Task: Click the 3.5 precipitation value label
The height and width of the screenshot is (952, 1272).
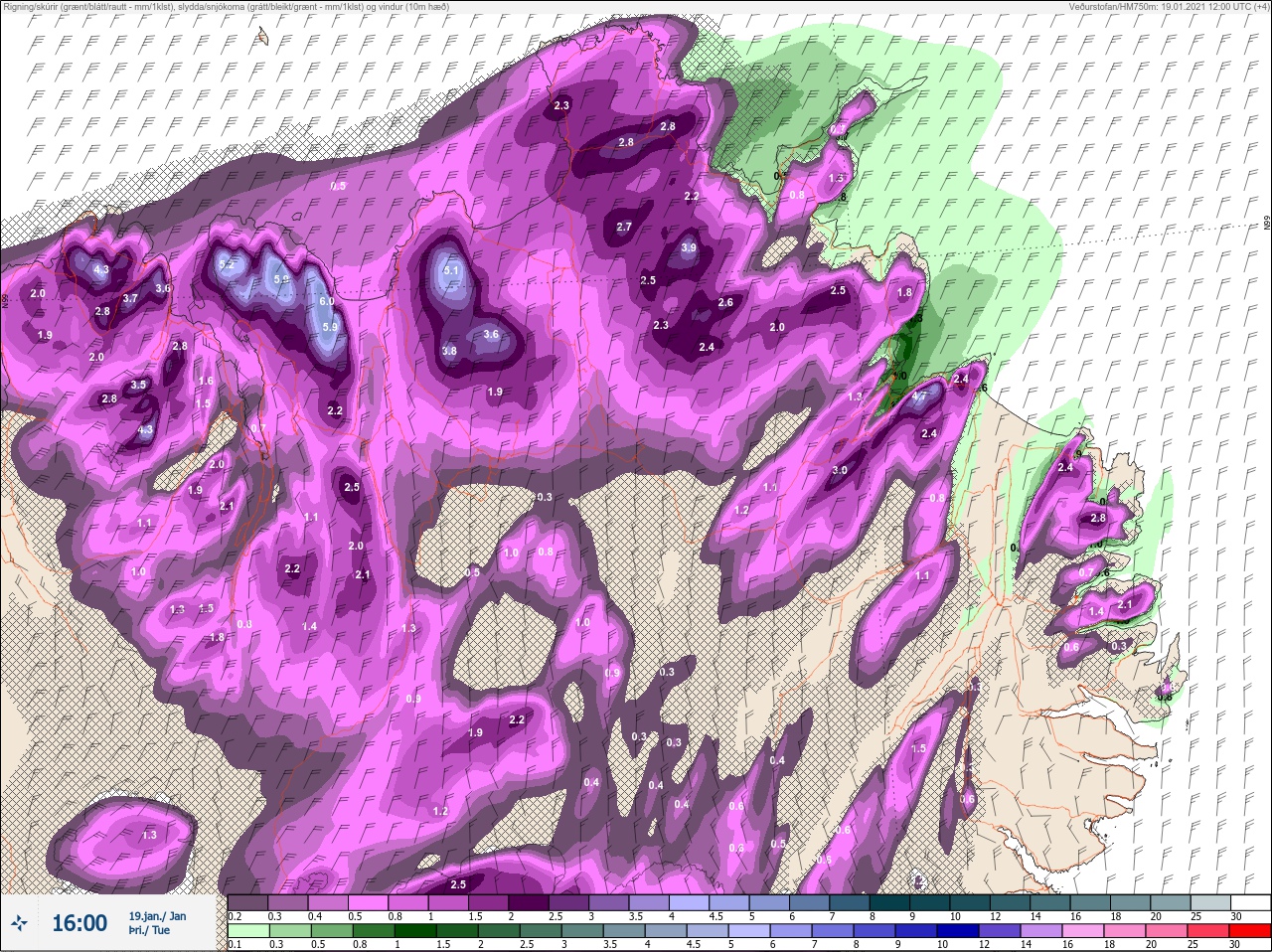Action: point(138,385)
